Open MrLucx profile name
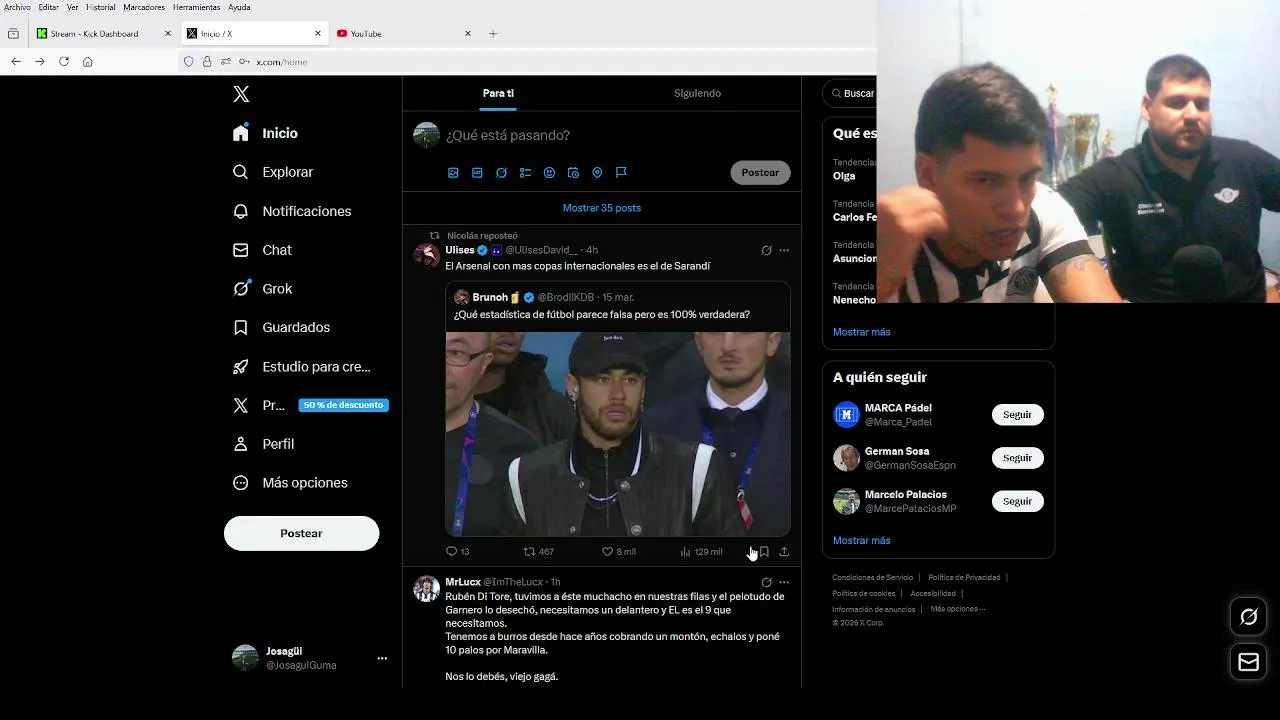This screenshot has height=720, width=1280. coord(463,582)
